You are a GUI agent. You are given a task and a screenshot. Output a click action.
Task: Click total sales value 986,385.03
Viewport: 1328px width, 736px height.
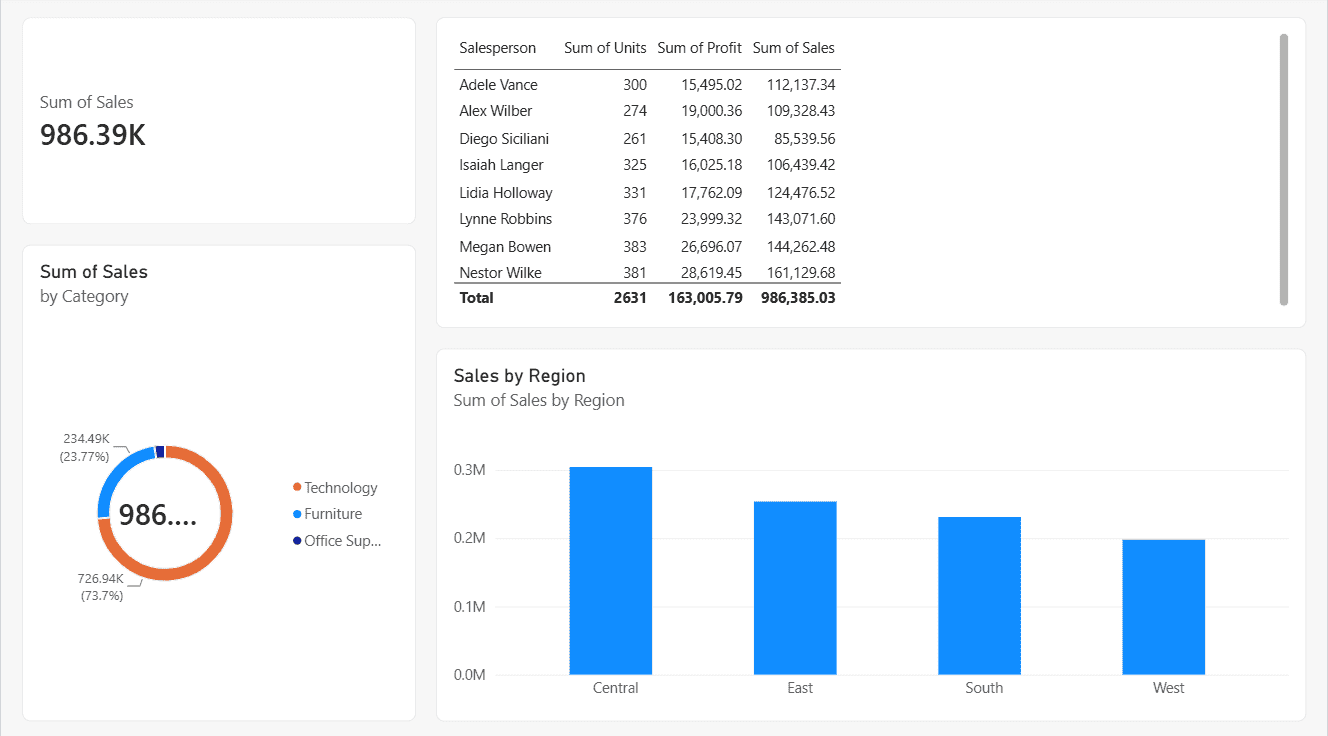pos(798,298)
